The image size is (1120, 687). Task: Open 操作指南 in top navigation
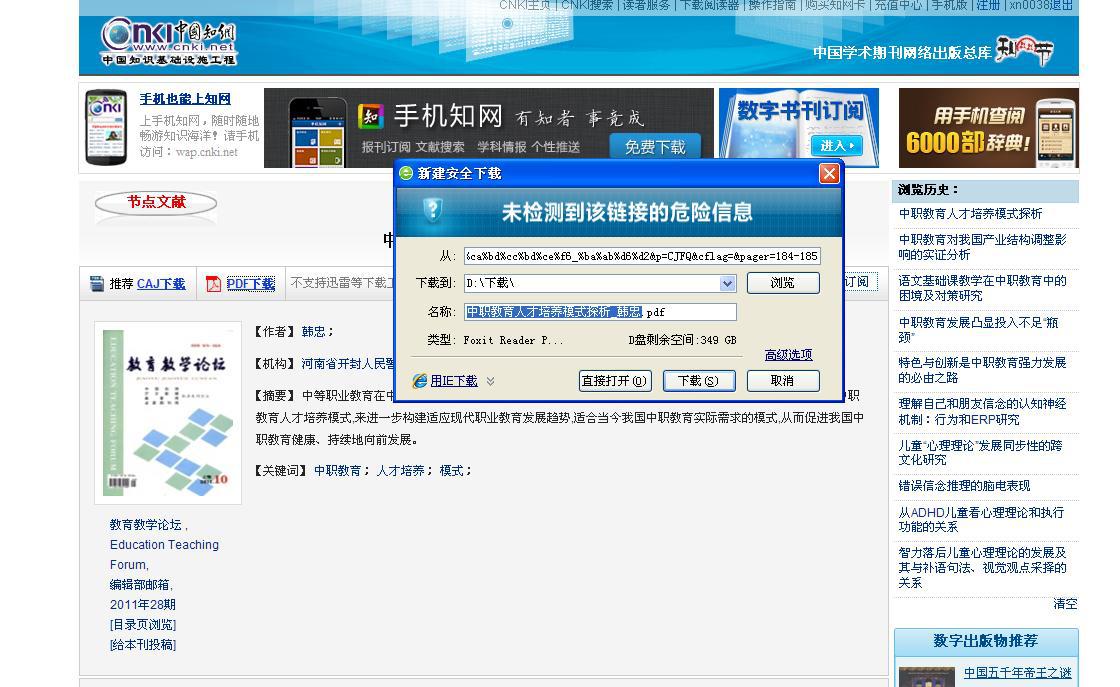pyautogui.click(x=772, y=6)
